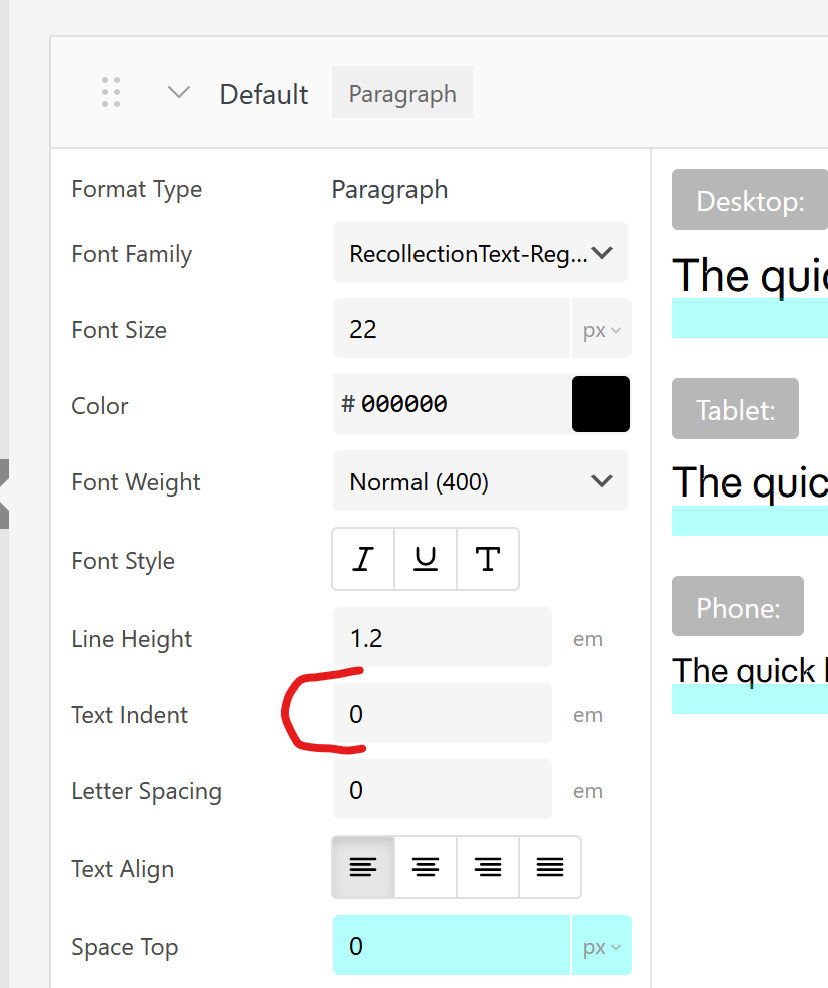
Task: Click the italic font style icon
Action: pyautogui.click(x=363, y=560)
